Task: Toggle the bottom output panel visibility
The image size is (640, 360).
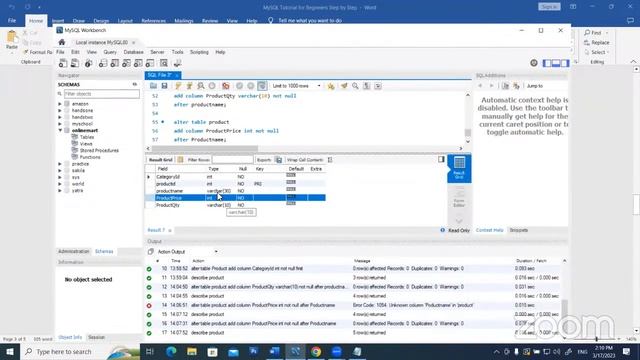Action: 556,63
